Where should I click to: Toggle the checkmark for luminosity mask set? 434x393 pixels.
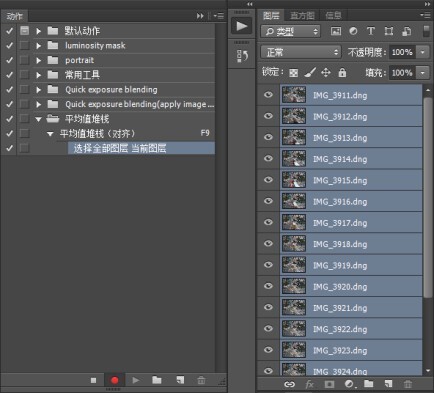9,45
